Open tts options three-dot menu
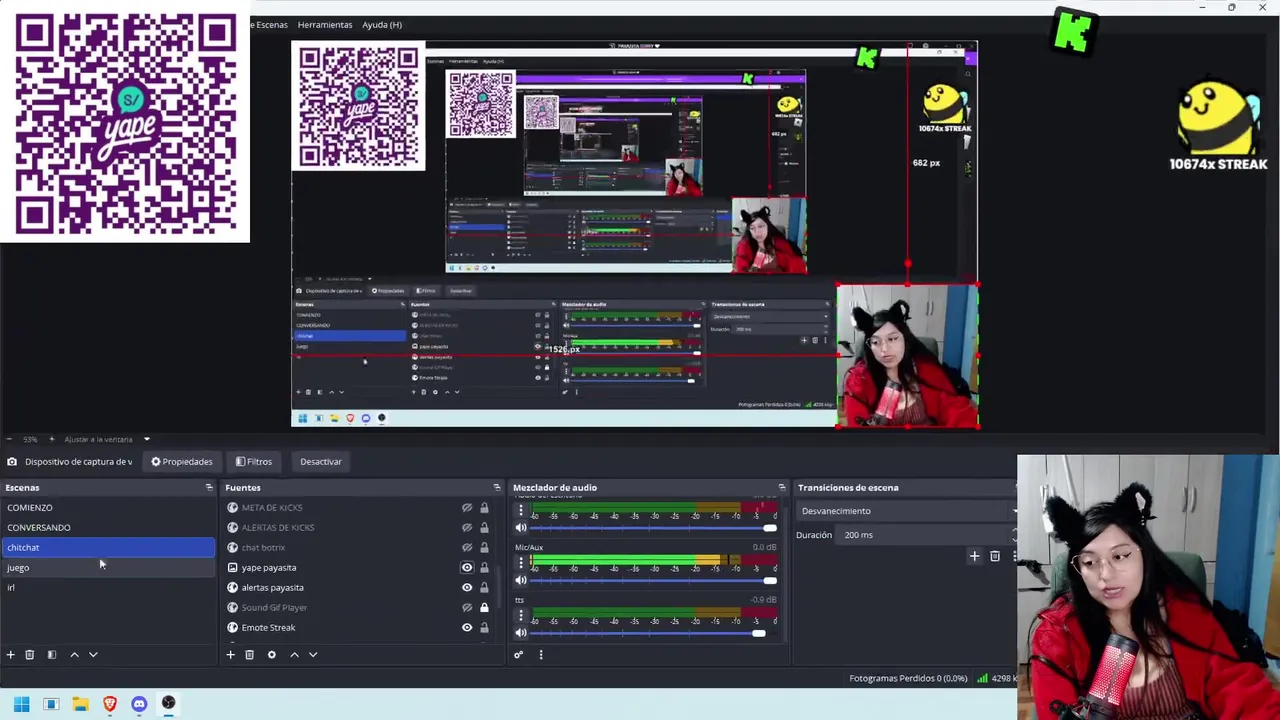The height and width of the screenshot is (720, 1280). pyautogui.click(x=521, y=615)
